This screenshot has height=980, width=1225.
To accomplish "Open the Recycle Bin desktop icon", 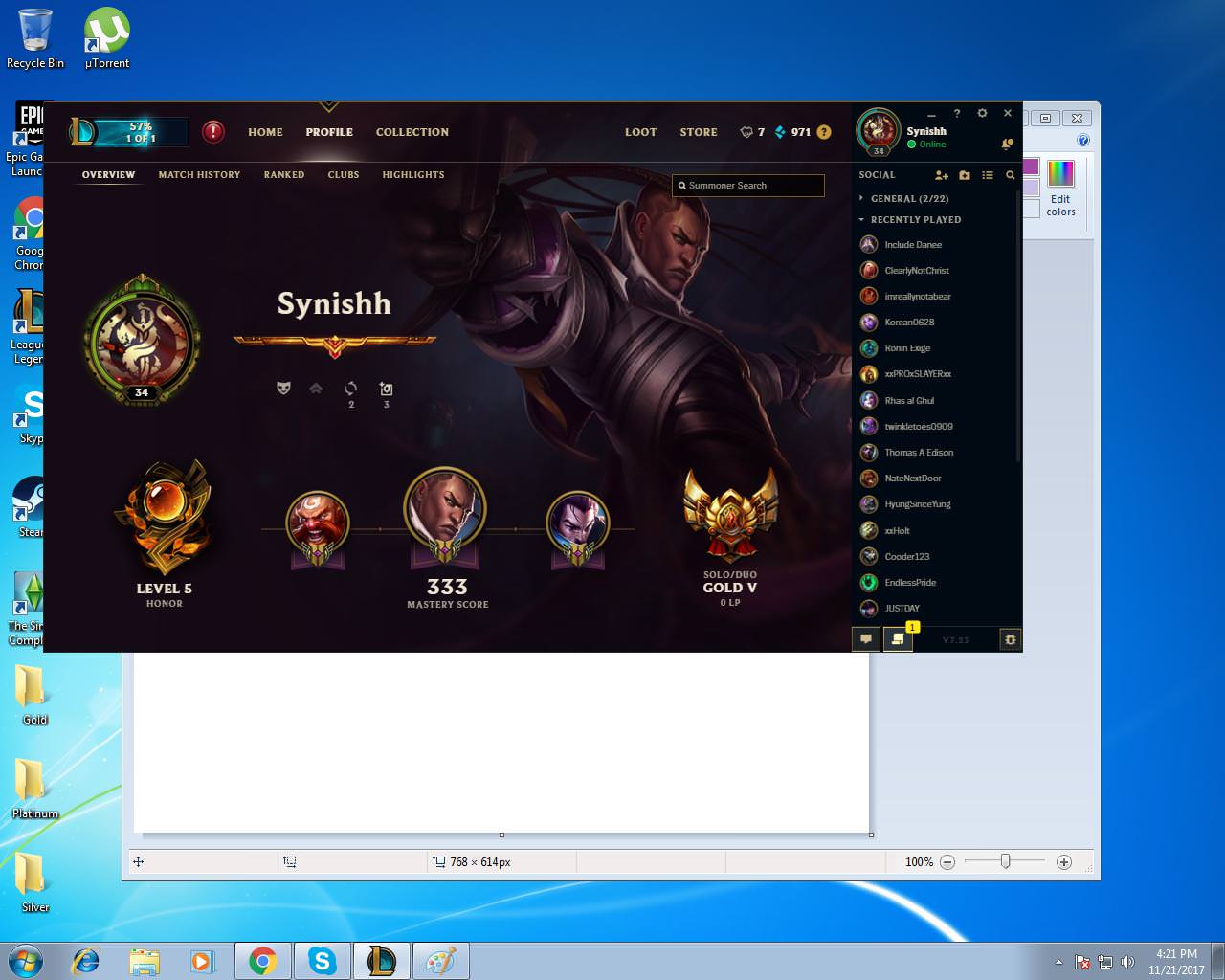I will coord(35,38).
